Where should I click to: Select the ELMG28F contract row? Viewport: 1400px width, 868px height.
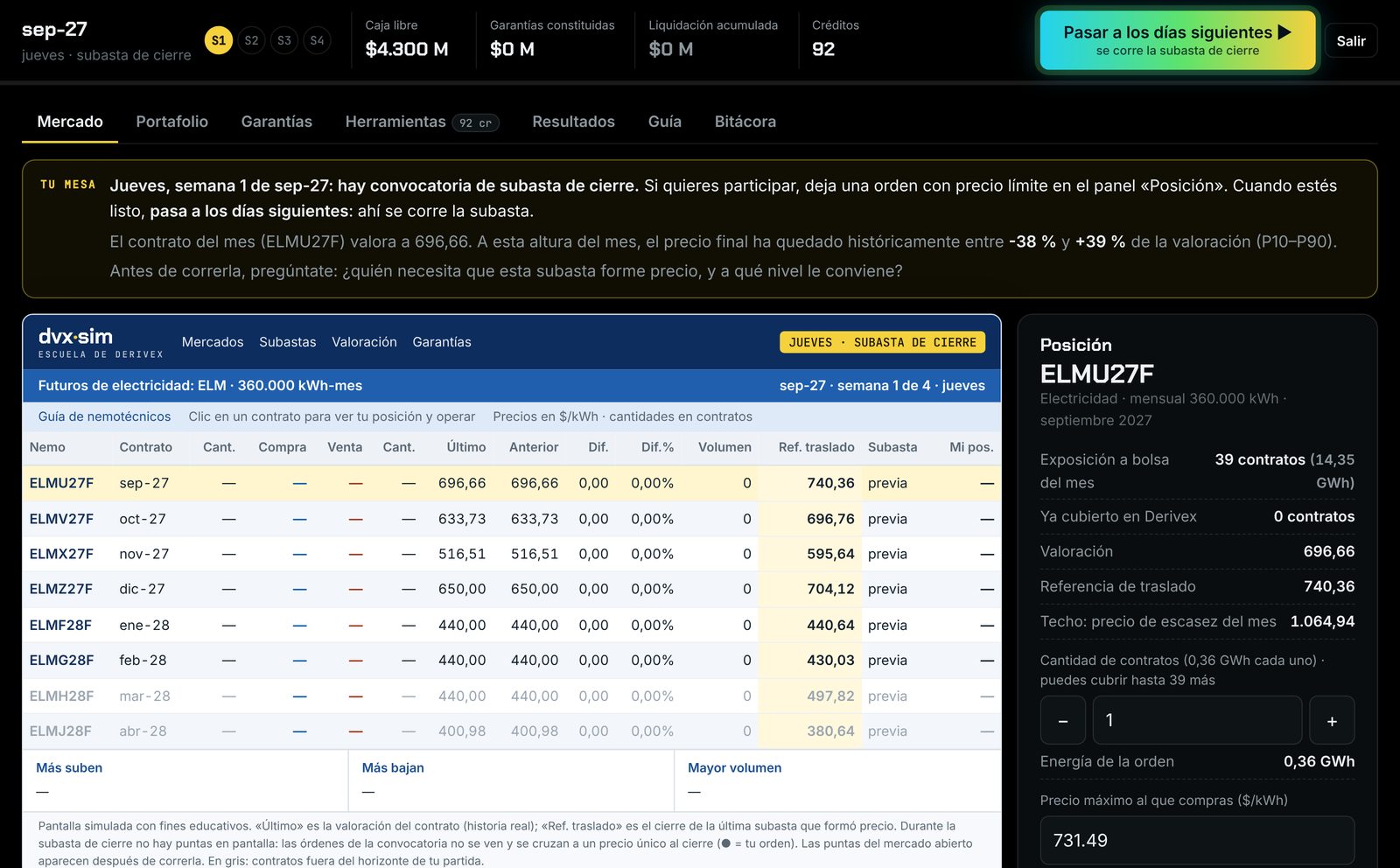pyautogui.click(x=512, y=660)
